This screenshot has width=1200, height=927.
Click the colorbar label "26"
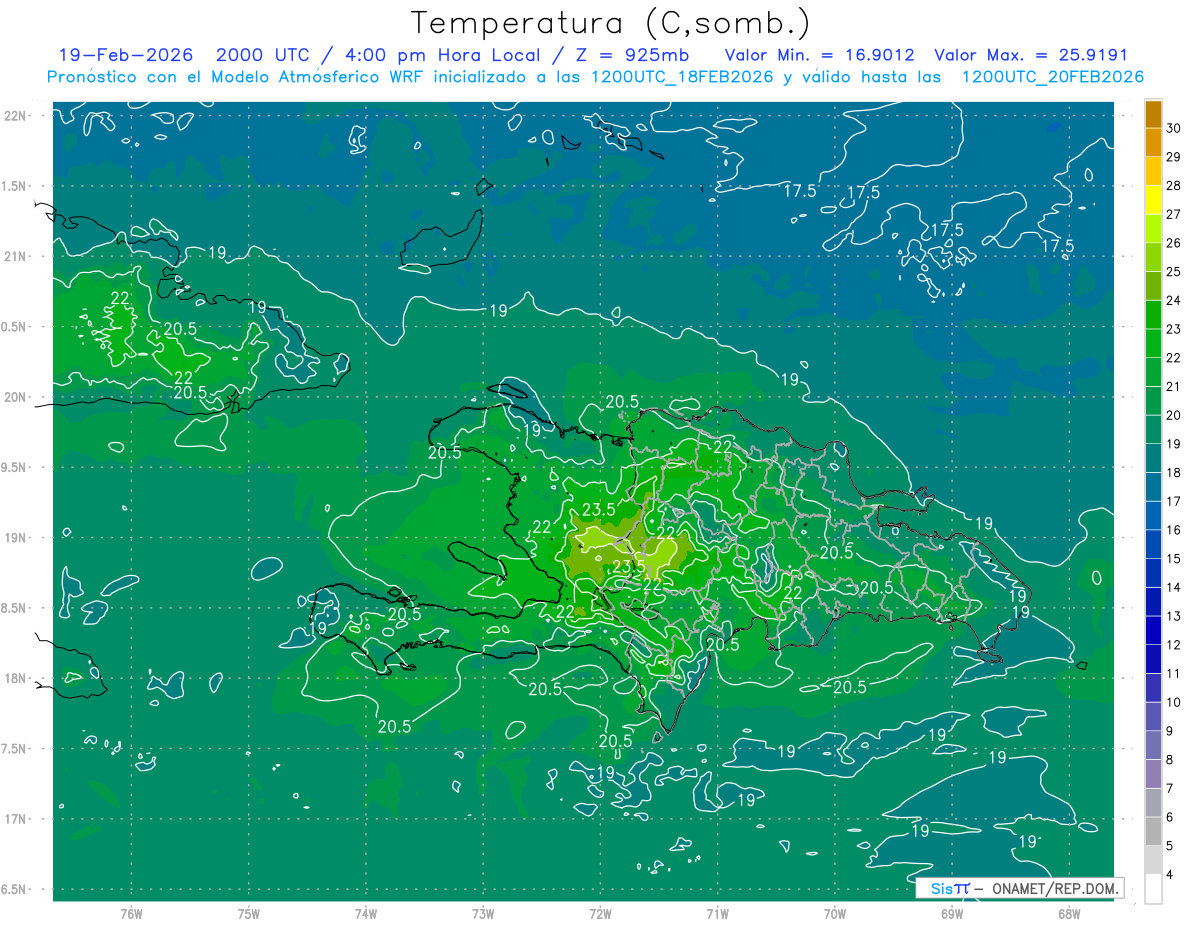[x=1174, y=243]
